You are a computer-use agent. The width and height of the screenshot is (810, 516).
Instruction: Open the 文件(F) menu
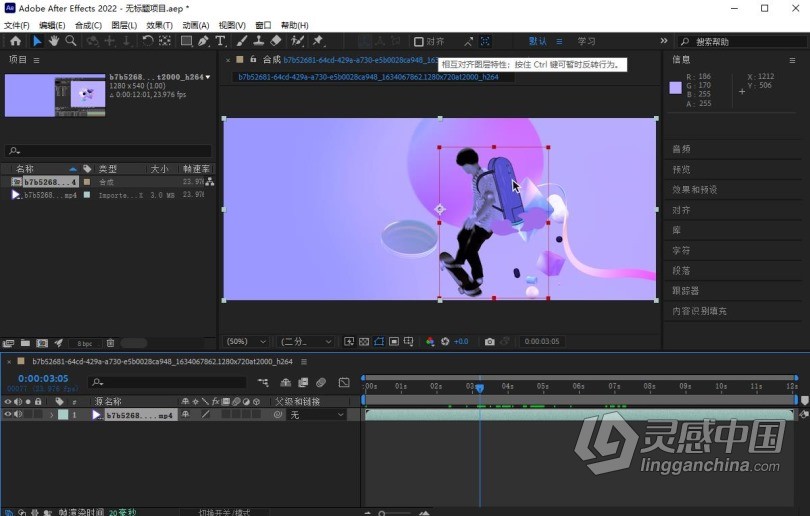(17, 25)
